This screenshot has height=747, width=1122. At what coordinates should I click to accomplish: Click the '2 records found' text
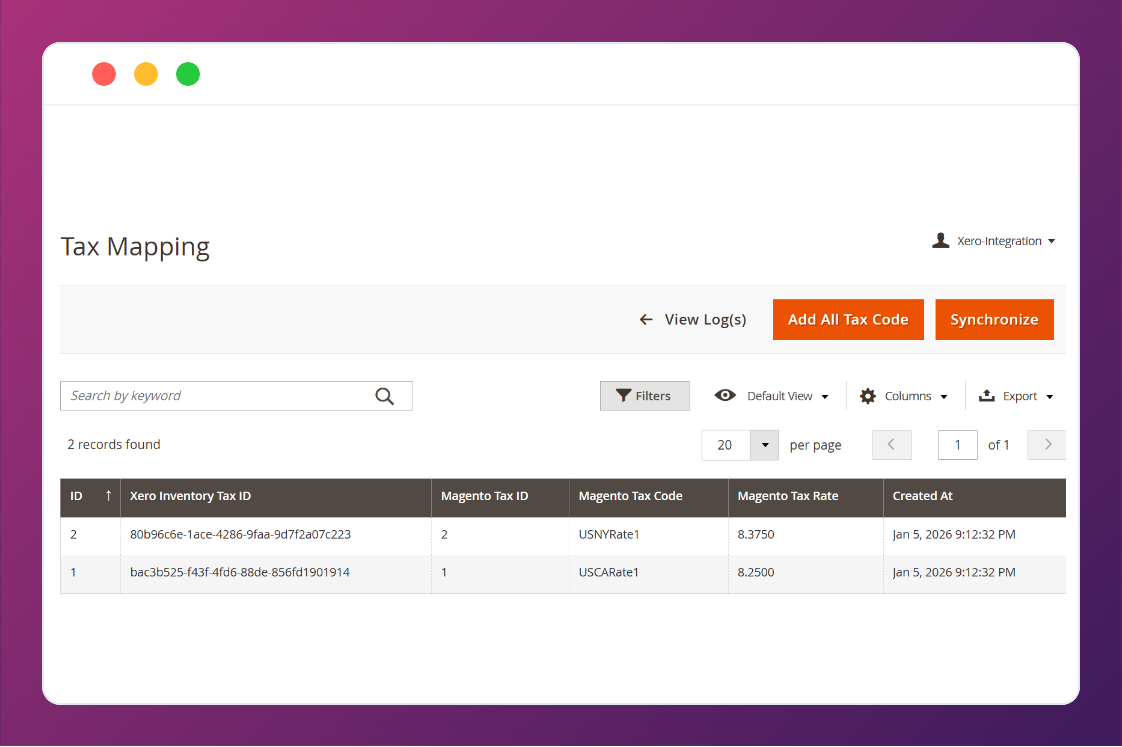(x=114, y=444)
